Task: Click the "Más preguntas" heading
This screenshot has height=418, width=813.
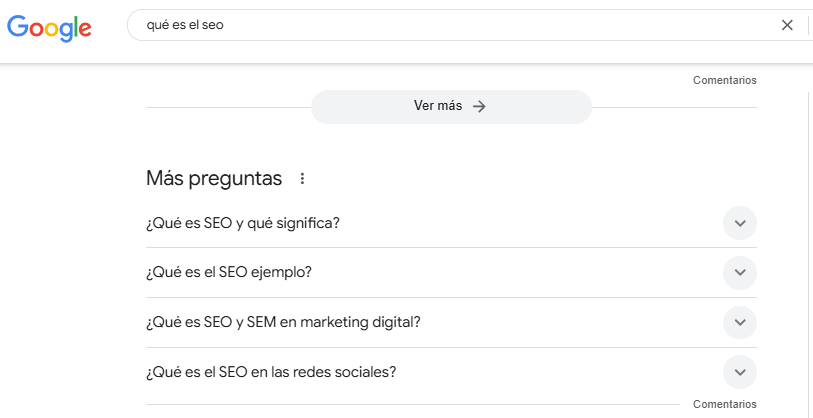Action: coord(214,179)
